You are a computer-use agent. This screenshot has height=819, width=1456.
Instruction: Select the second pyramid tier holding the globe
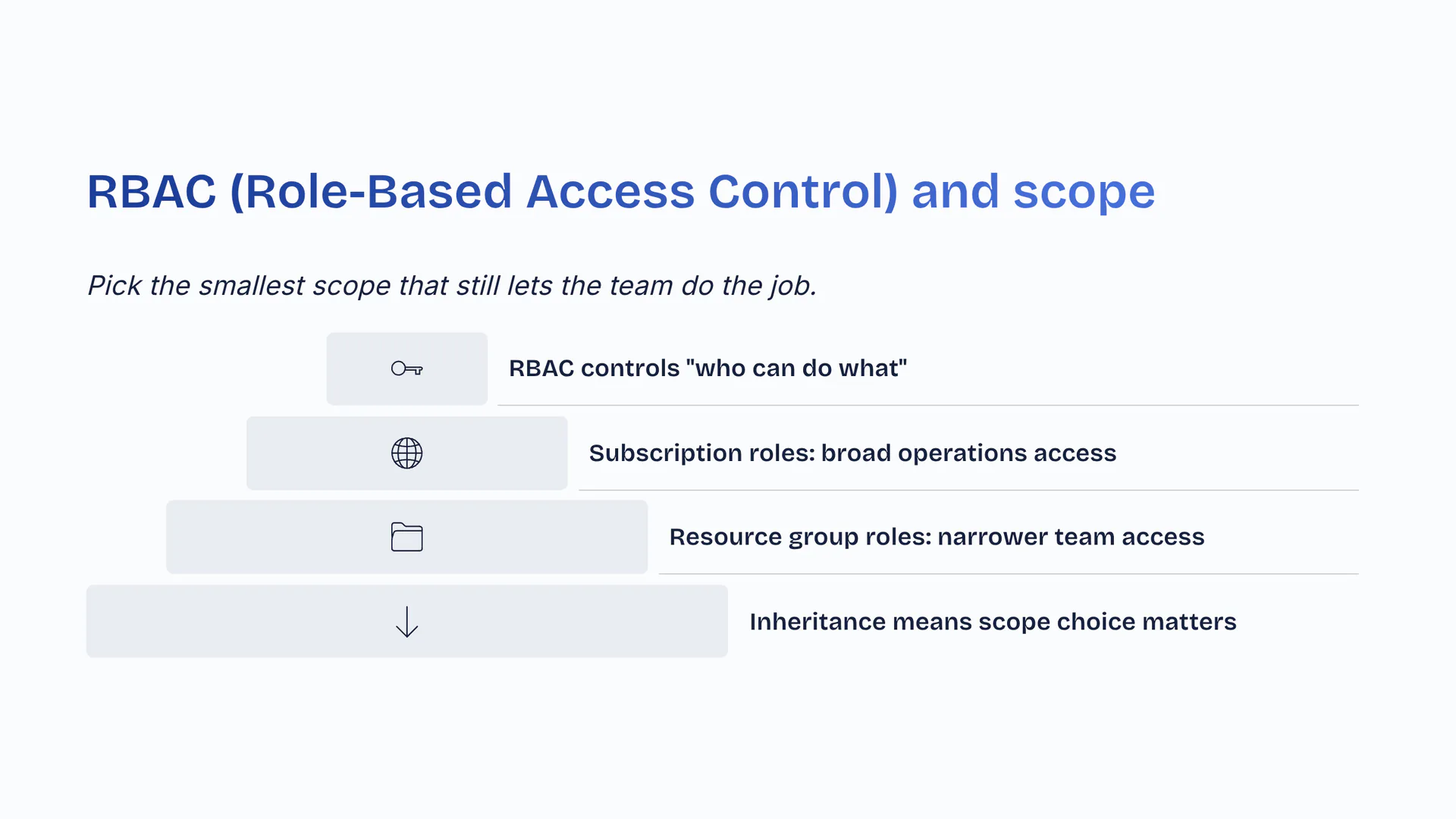pos(303,453)
